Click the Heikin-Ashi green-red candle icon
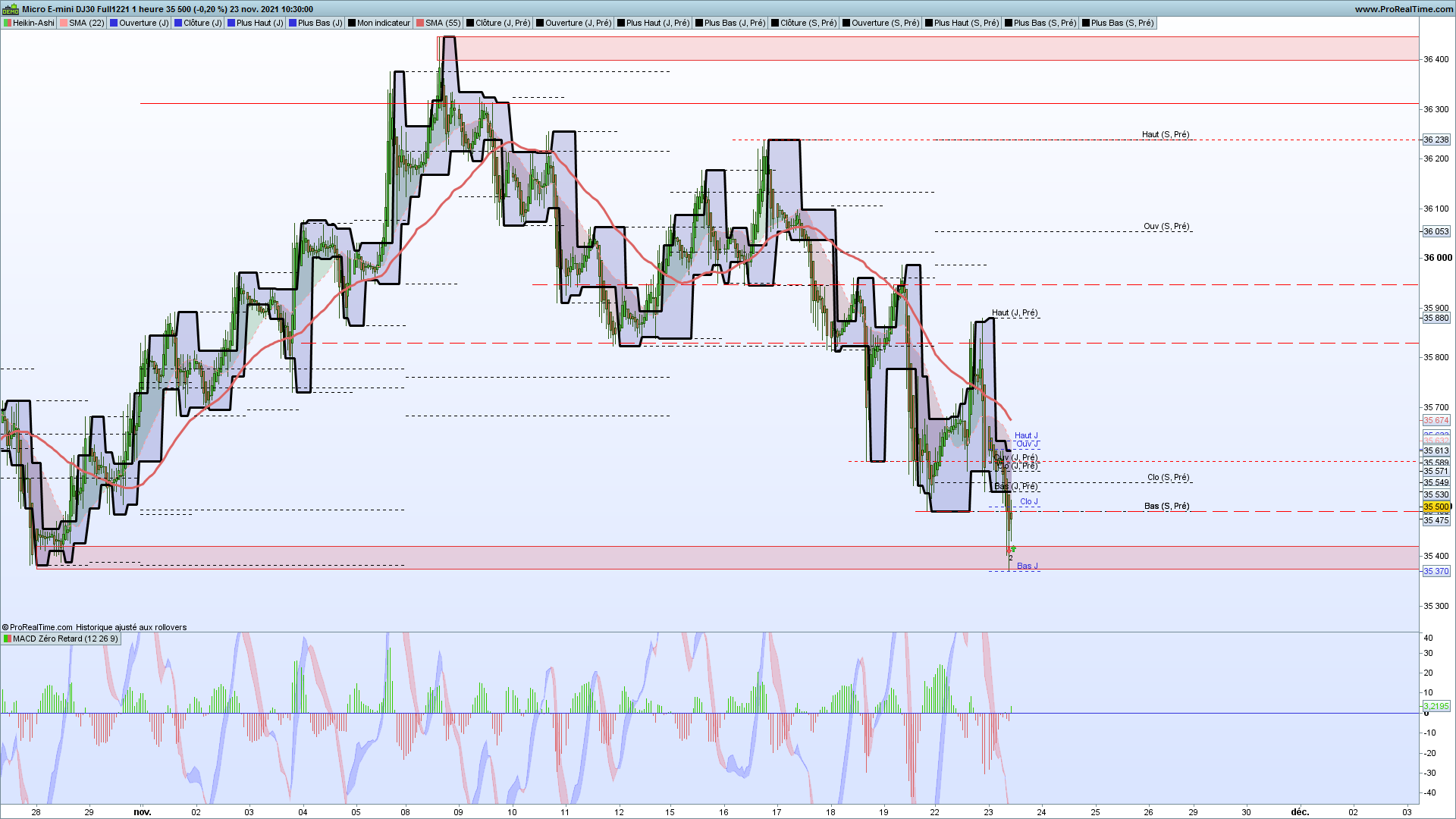 tap(8, 23)
